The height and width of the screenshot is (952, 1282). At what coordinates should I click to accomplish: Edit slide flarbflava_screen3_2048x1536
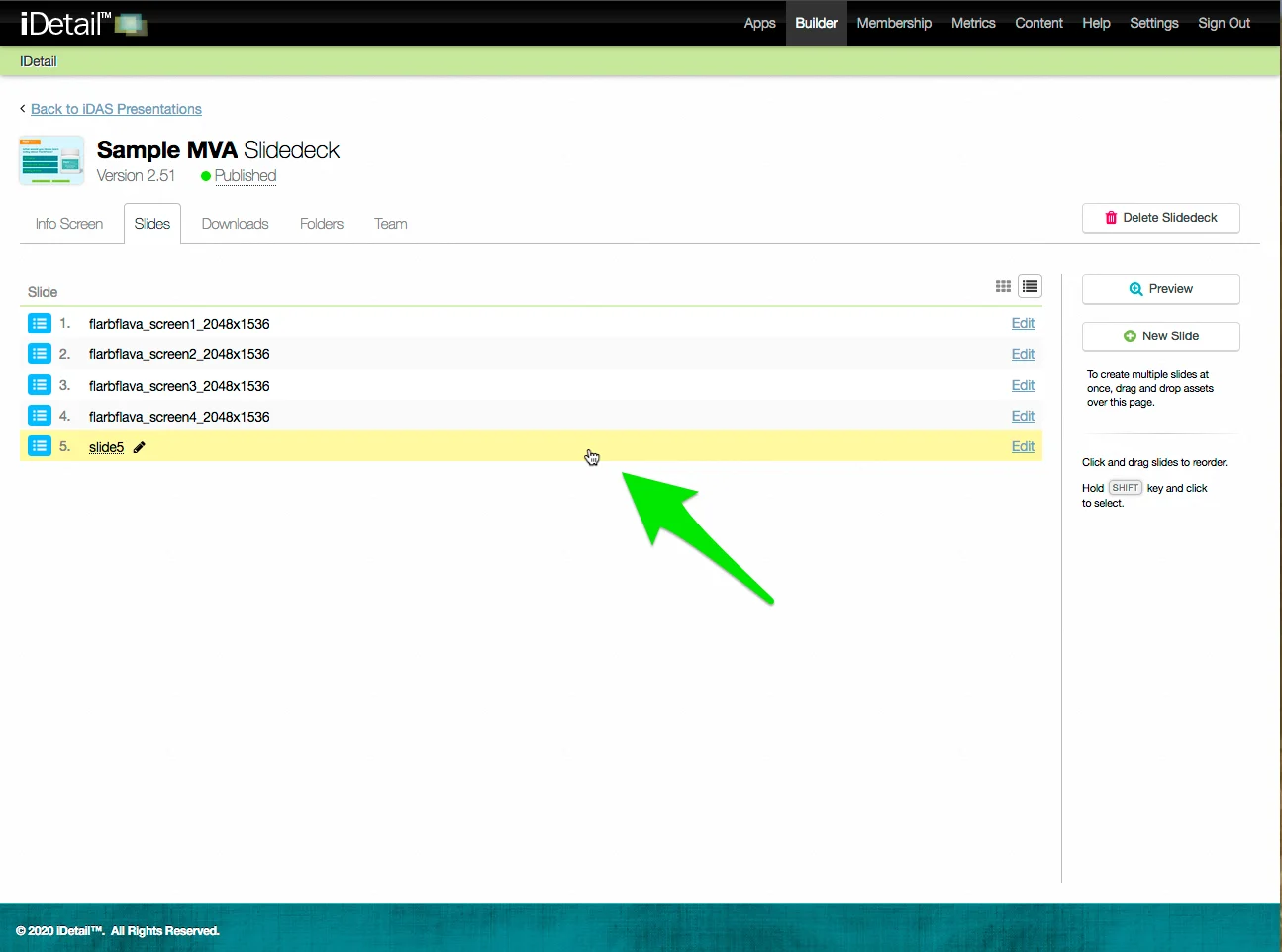[1023, 385]
